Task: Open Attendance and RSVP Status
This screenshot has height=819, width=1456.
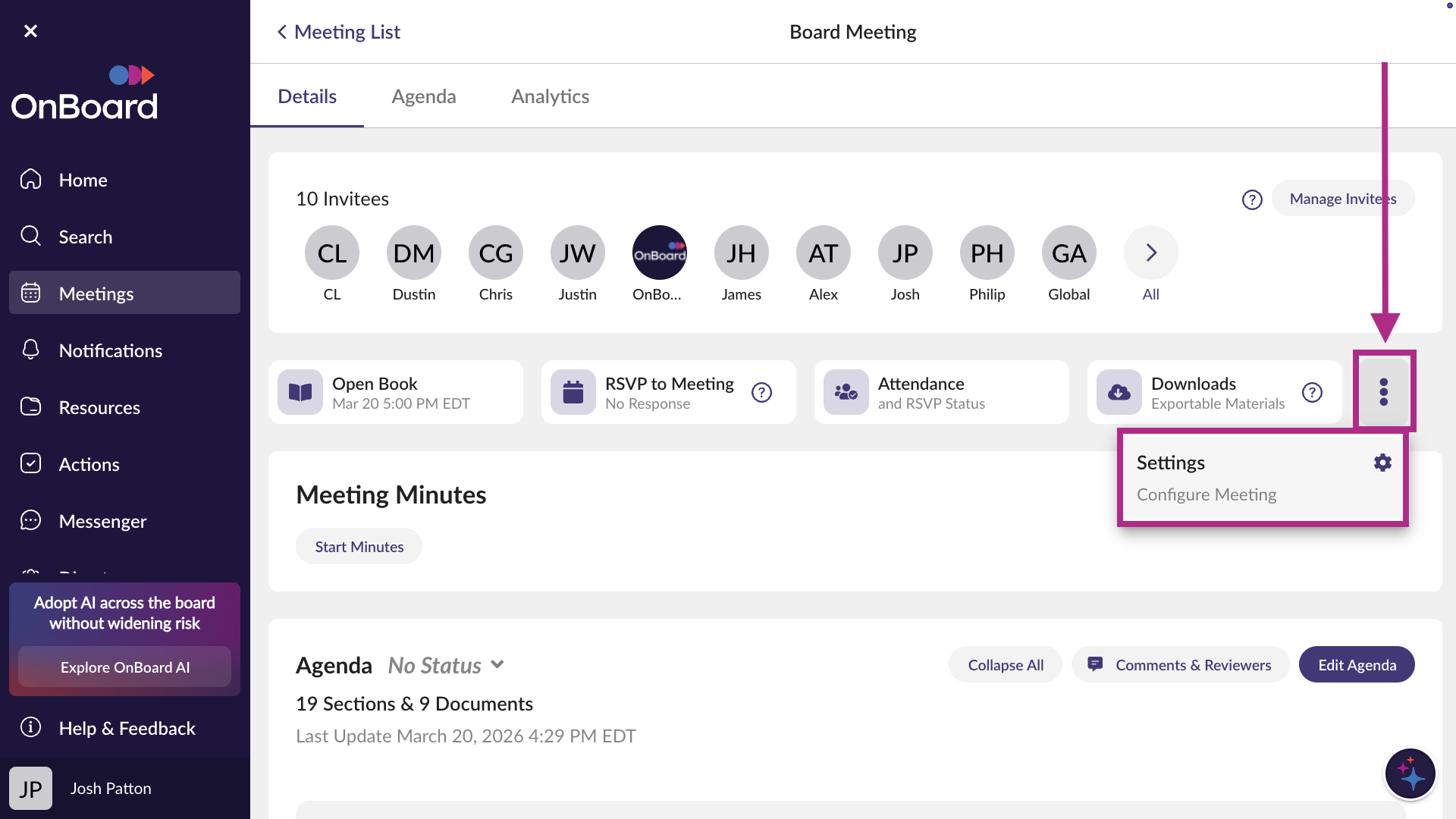Action: tap(940, 392)
